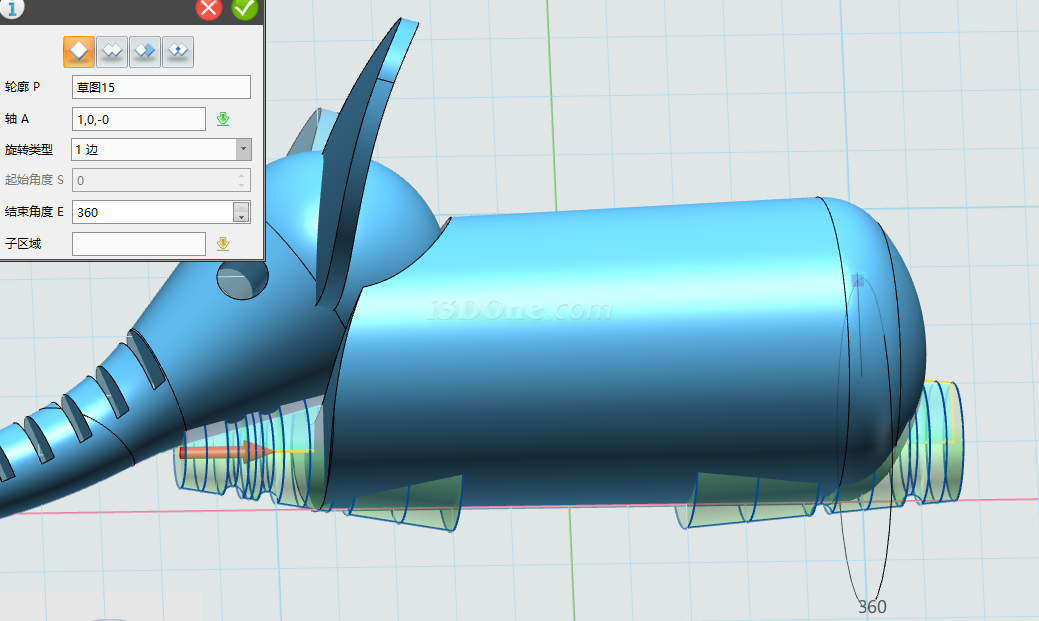
Task: Cancel the revolve with the red X
Action: (209, 9)
